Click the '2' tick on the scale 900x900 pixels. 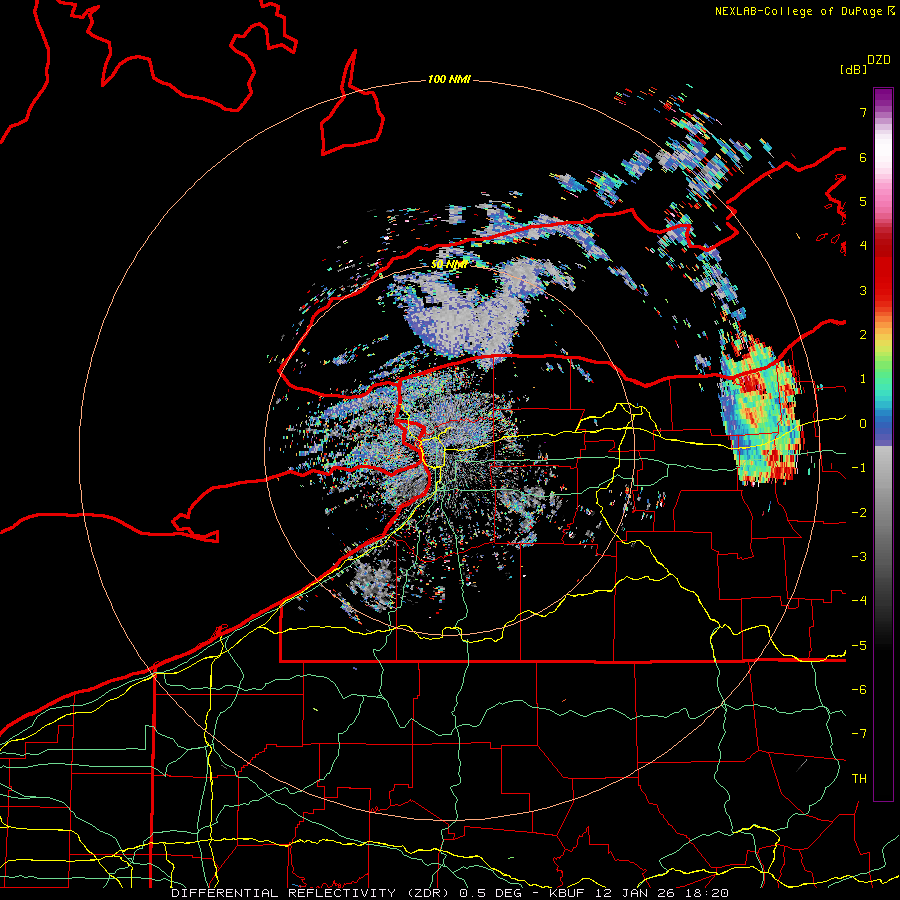[863, 335]
